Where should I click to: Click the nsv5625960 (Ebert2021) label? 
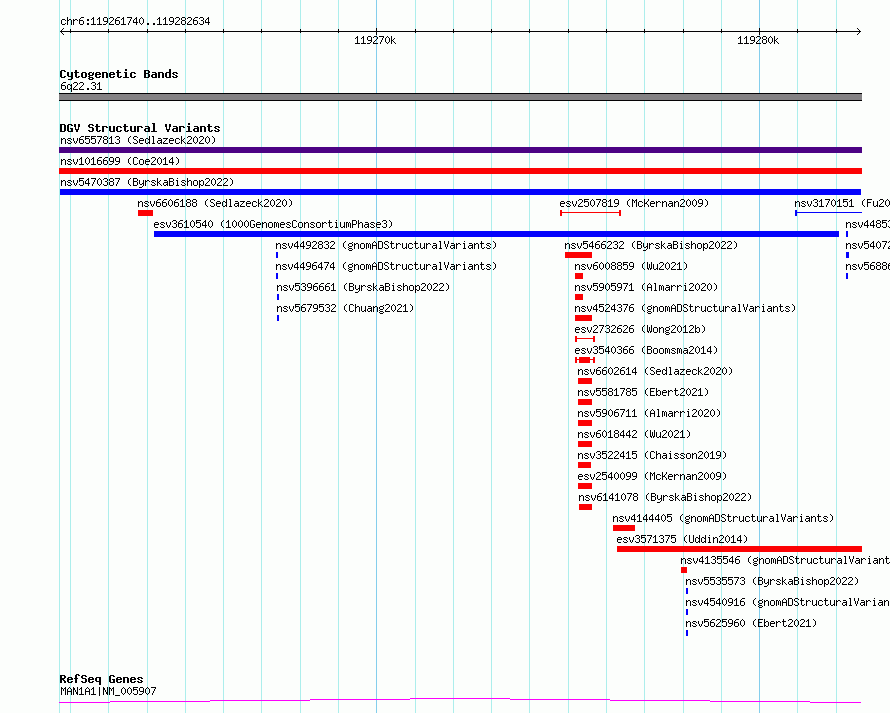click(x=751, y=623)
